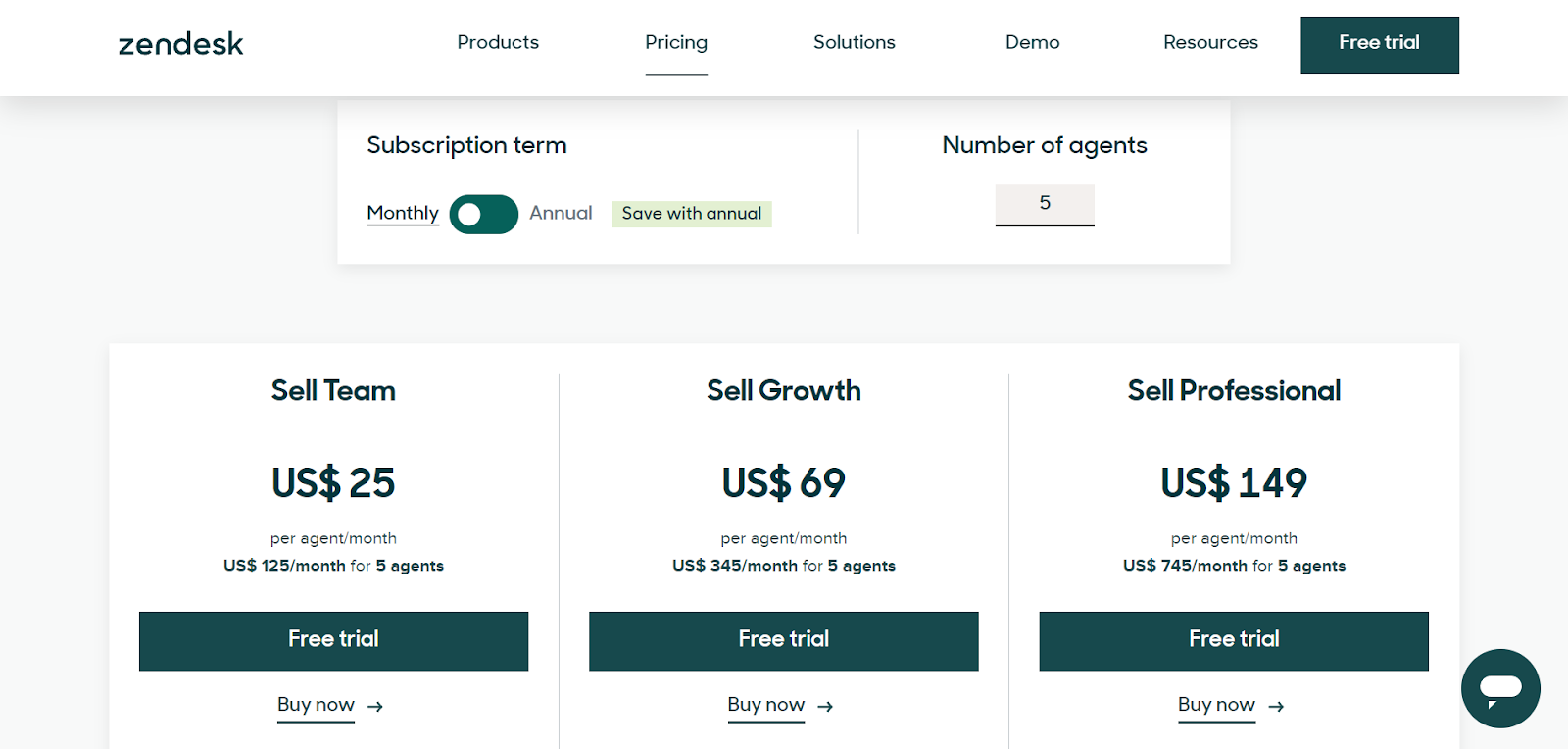Select the Monthly subscription term label
This screenshot has height=749, width=1568.
tap(403, 213)
